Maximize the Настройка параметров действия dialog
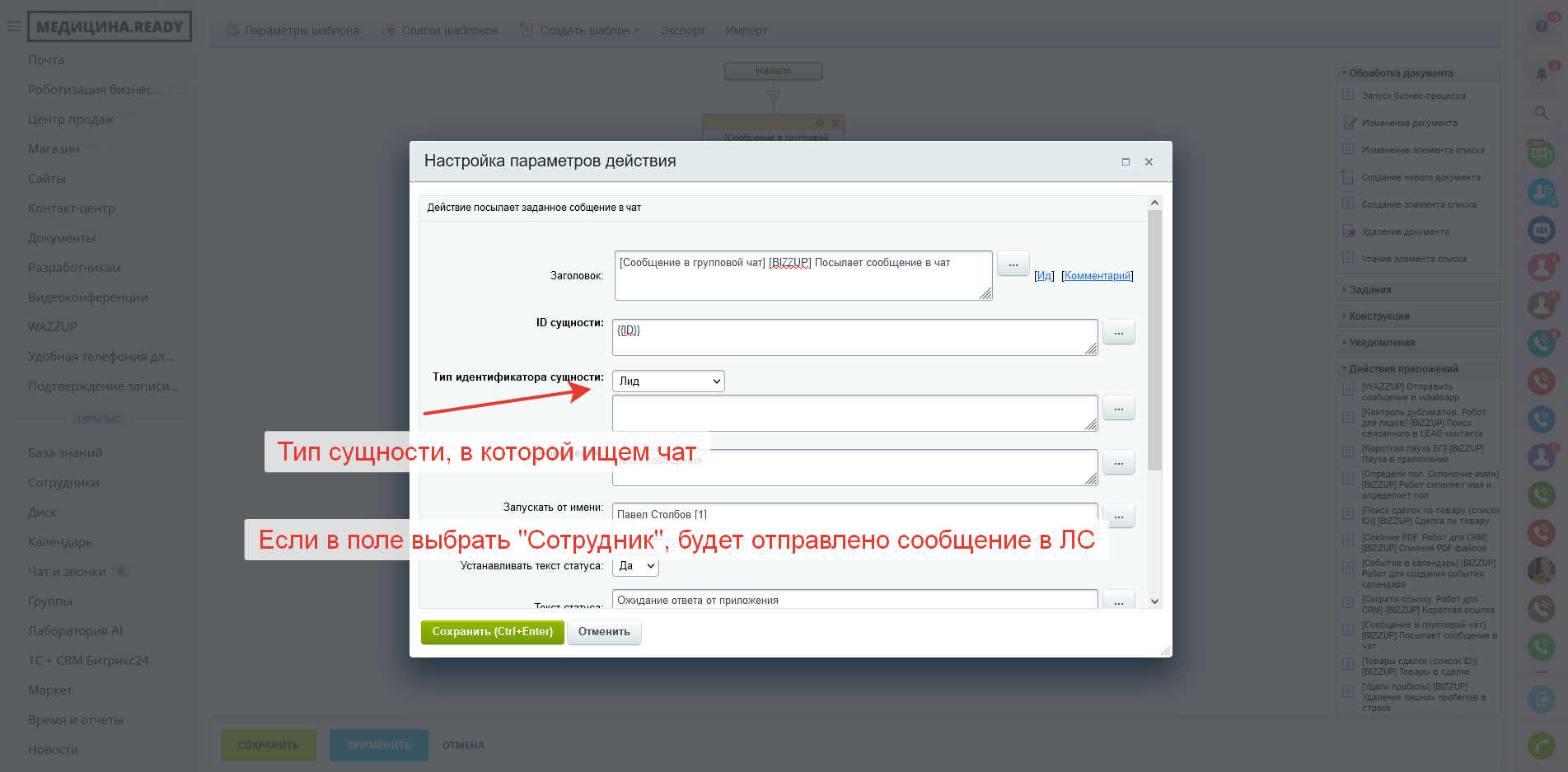The height and width of the screenshot is (772, 1568). (1126, 161)
